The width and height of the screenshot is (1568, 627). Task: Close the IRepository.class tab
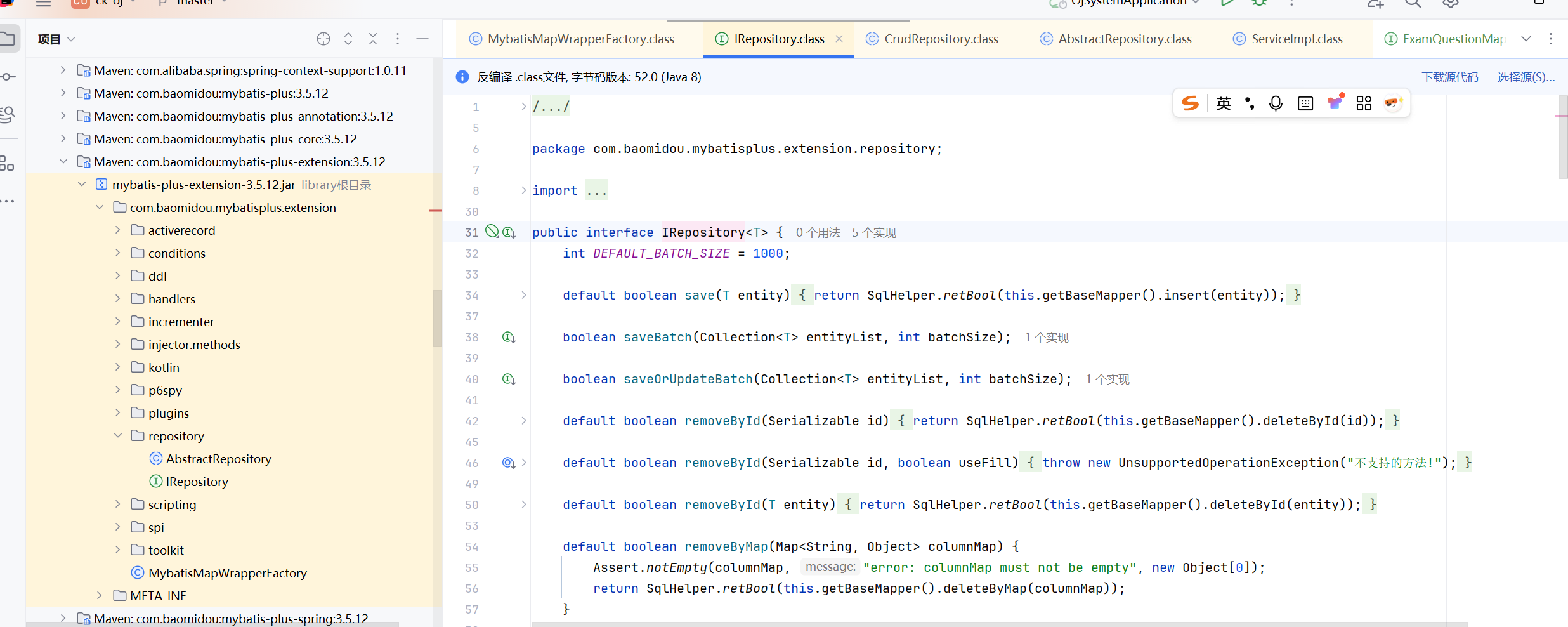click(839, 39)
